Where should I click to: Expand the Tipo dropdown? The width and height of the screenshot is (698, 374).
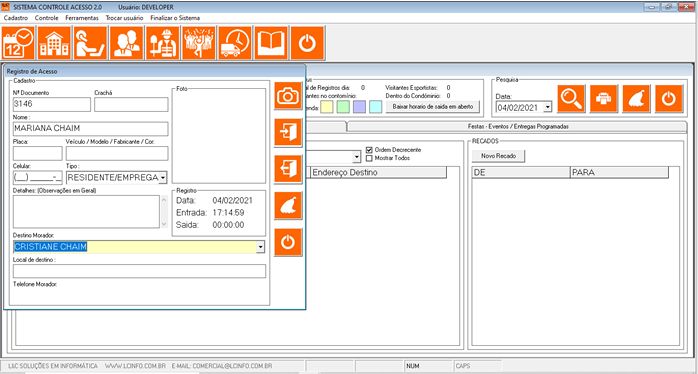pos(163,178)
